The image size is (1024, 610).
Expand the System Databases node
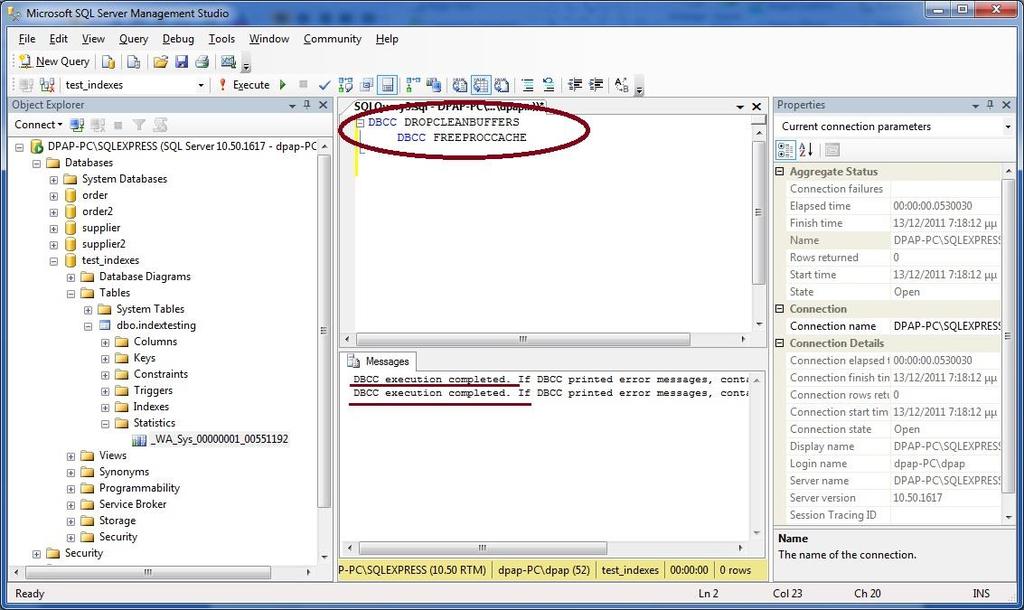click(54, 180)
